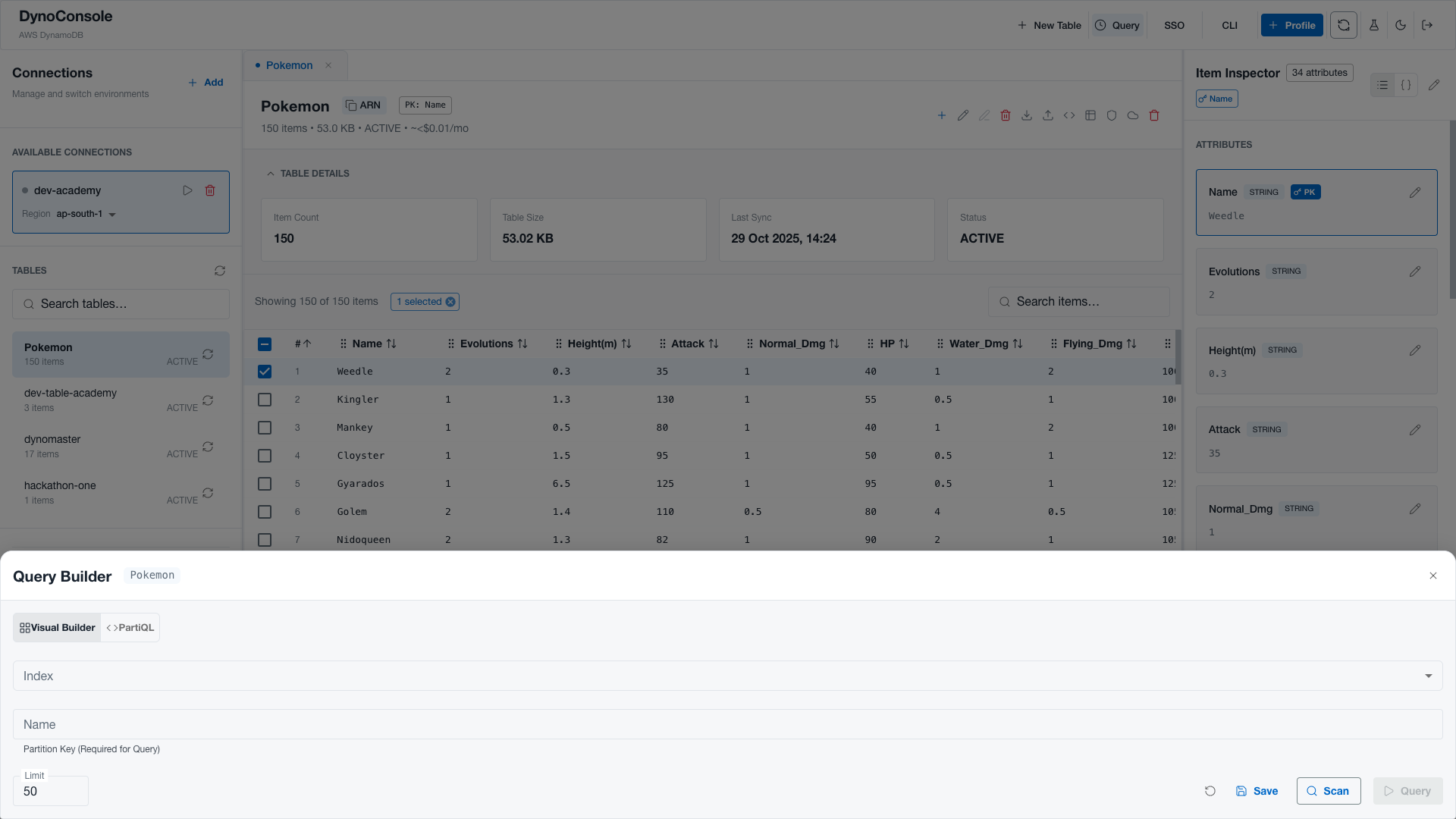Refresh the dynomaster table using its sync icon
This screenshot has width=1456, height=819.
[x=208, y=447]
